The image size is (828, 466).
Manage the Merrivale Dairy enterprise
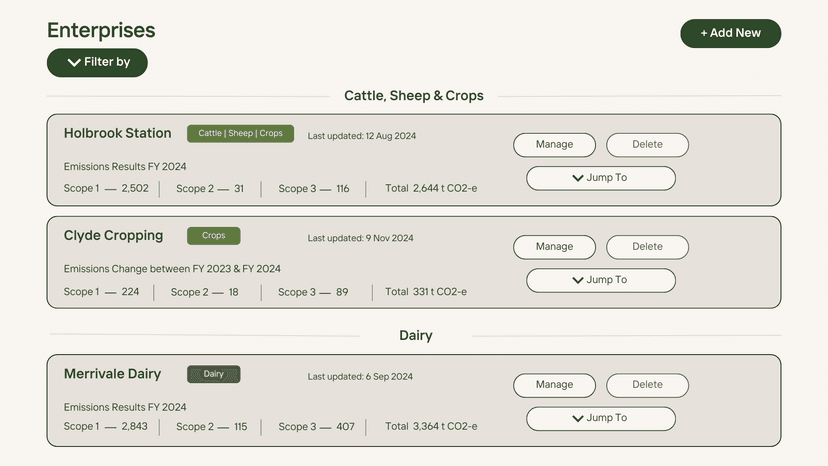554,385
